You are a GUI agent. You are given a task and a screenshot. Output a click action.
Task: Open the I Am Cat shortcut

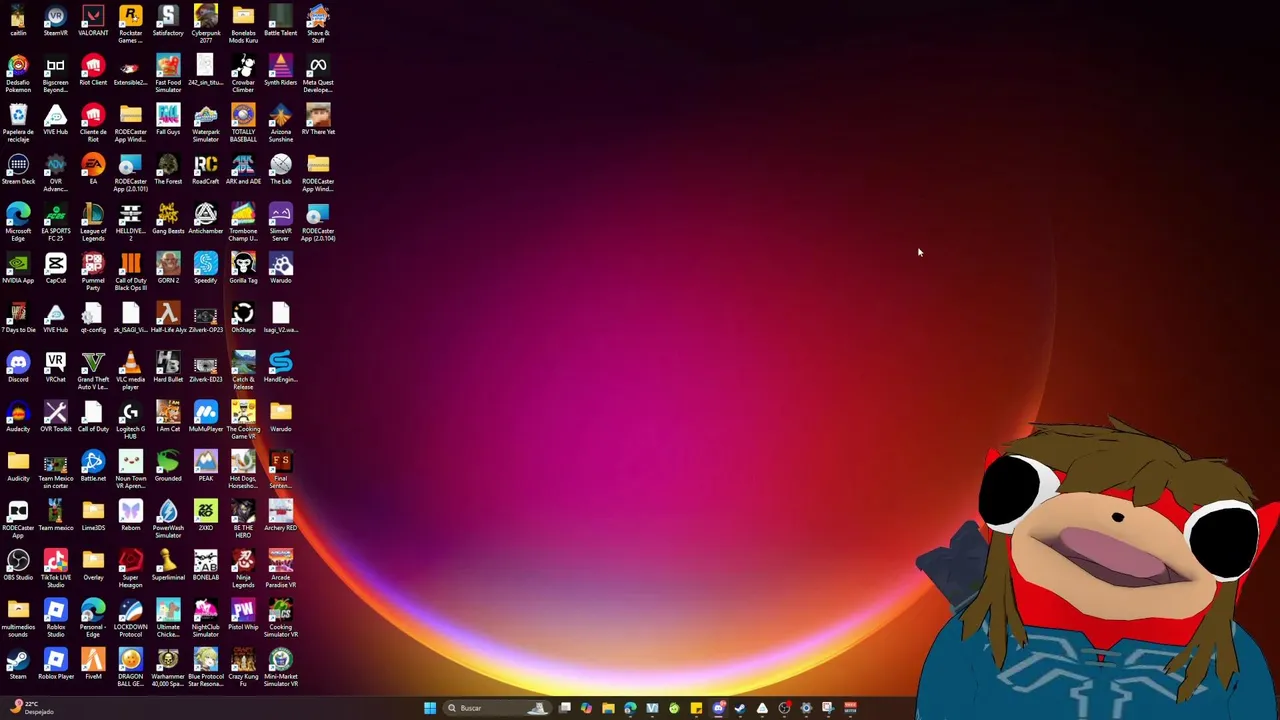(x=168, y=418)
